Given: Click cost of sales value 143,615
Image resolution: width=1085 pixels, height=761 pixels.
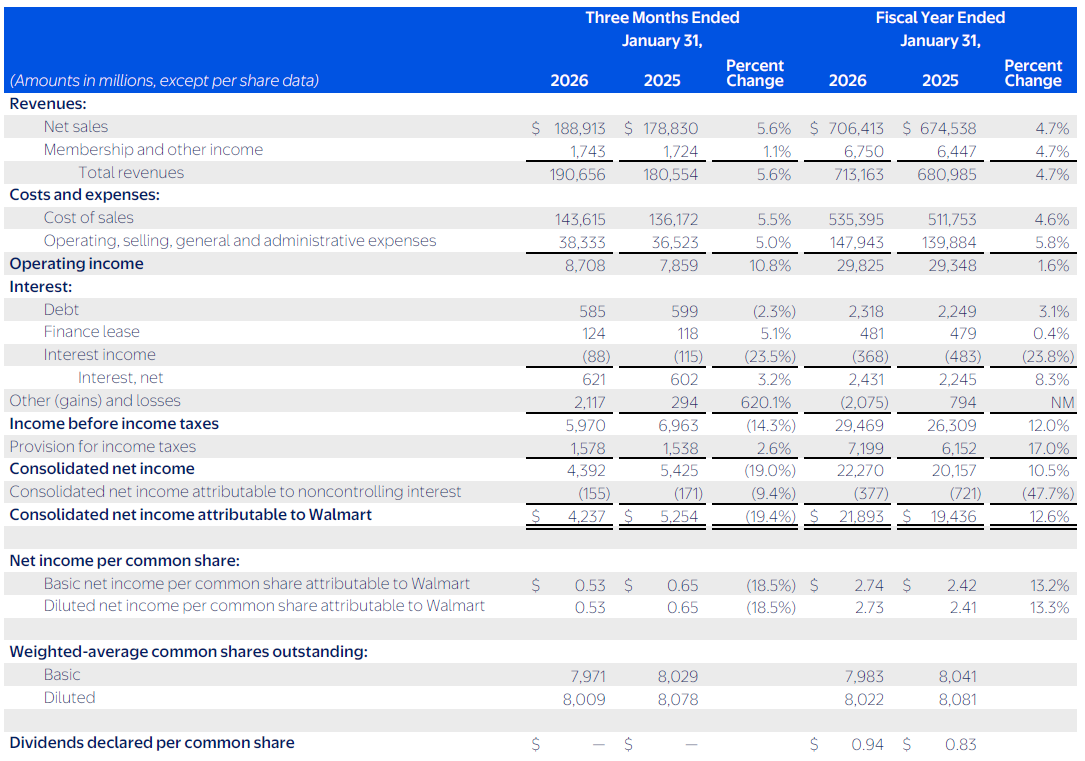Looking at the screenshot, I should tap(580, 219).
